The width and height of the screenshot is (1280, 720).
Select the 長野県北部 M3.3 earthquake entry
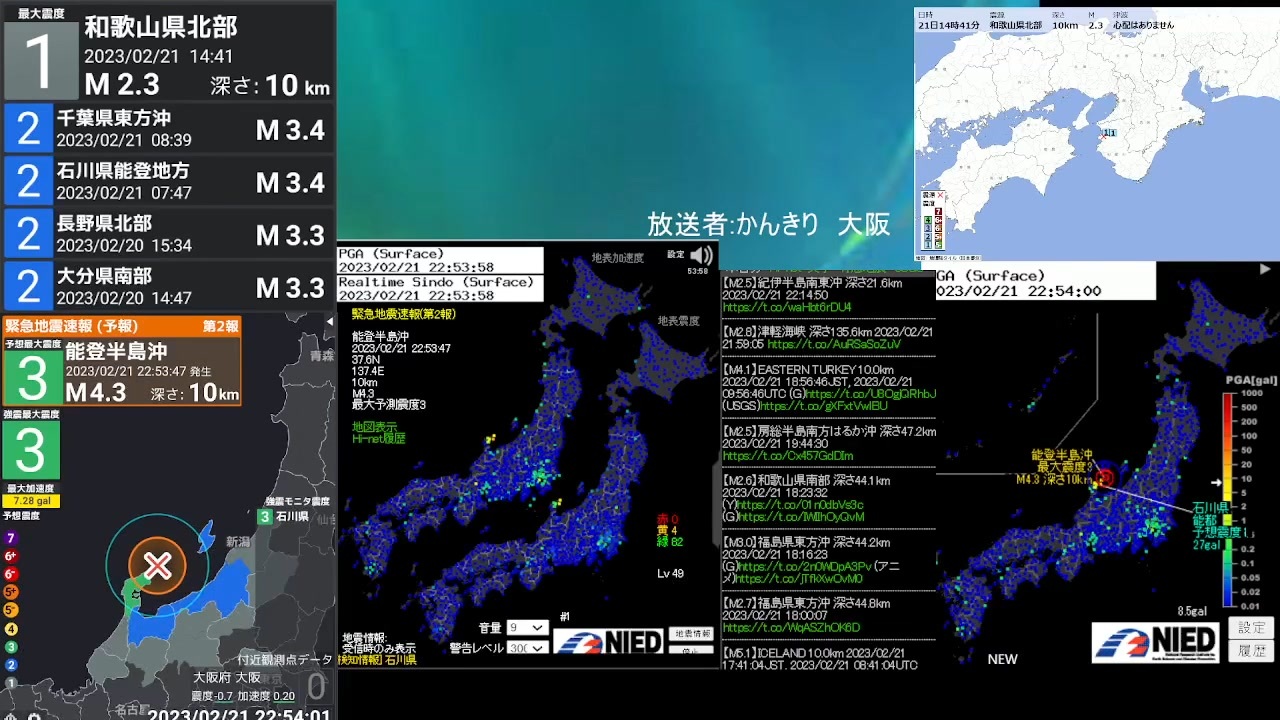click(x=169, y=233)
